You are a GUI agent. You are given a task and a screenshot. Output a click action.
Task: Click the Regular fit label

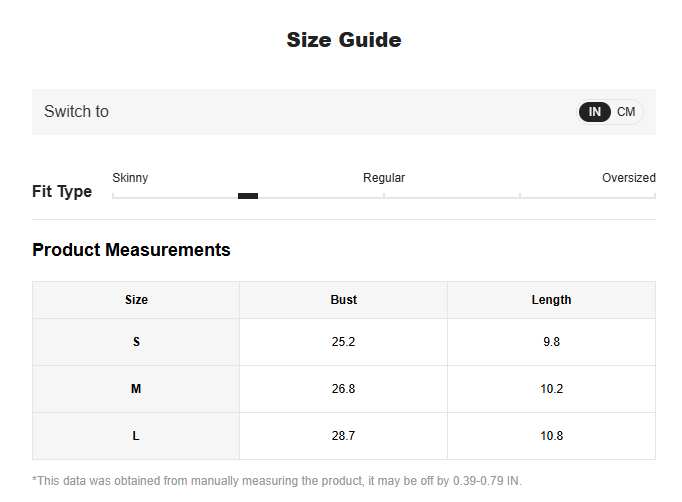[x=384, y=177]
